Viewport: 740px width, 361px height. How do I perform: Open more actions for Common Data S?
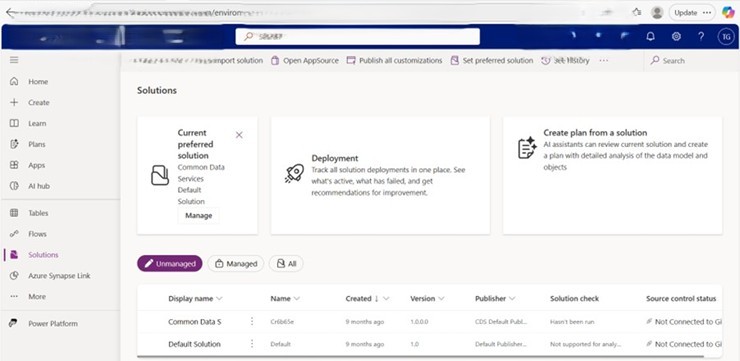tap(252, 321)
